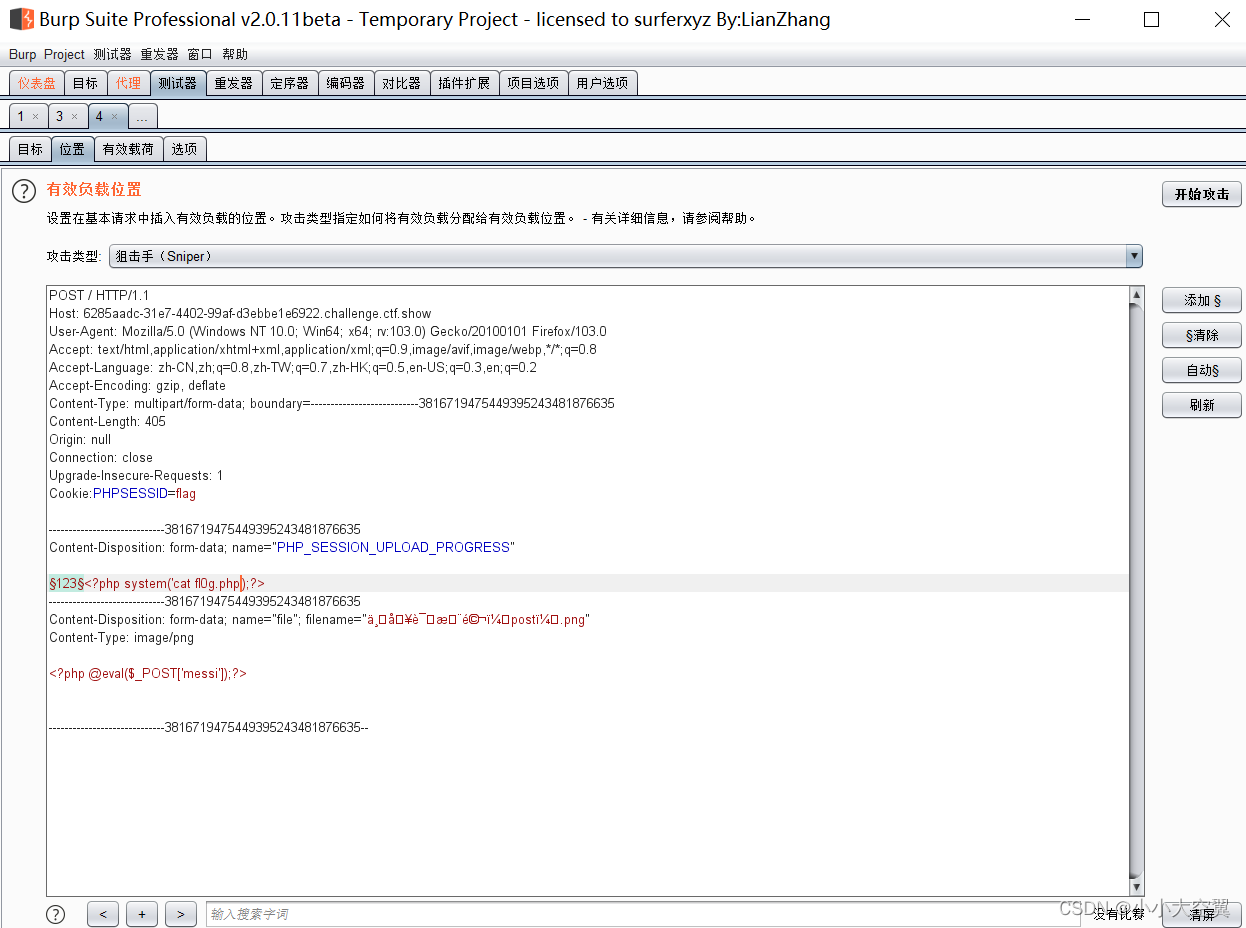
Task: Click the Connection: close line
Action: point(101,457)
